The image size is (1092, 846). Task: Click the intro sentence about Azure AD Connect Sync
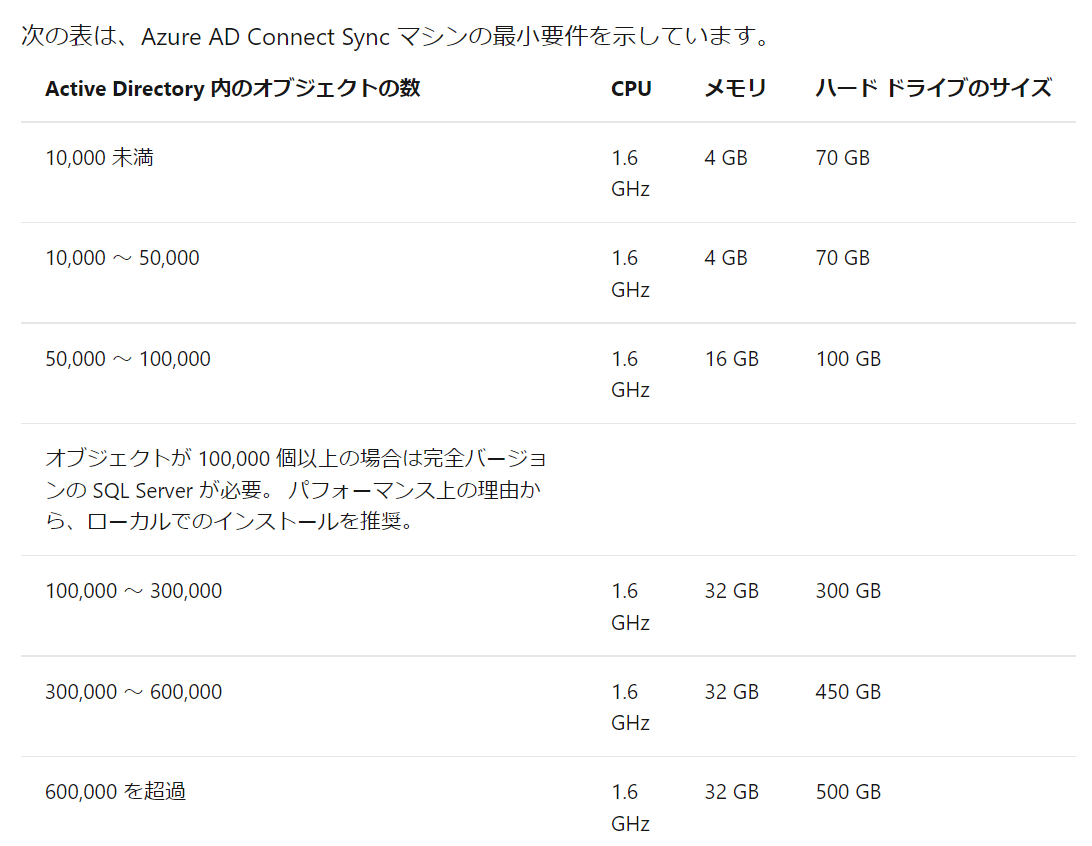click(395, 36)
